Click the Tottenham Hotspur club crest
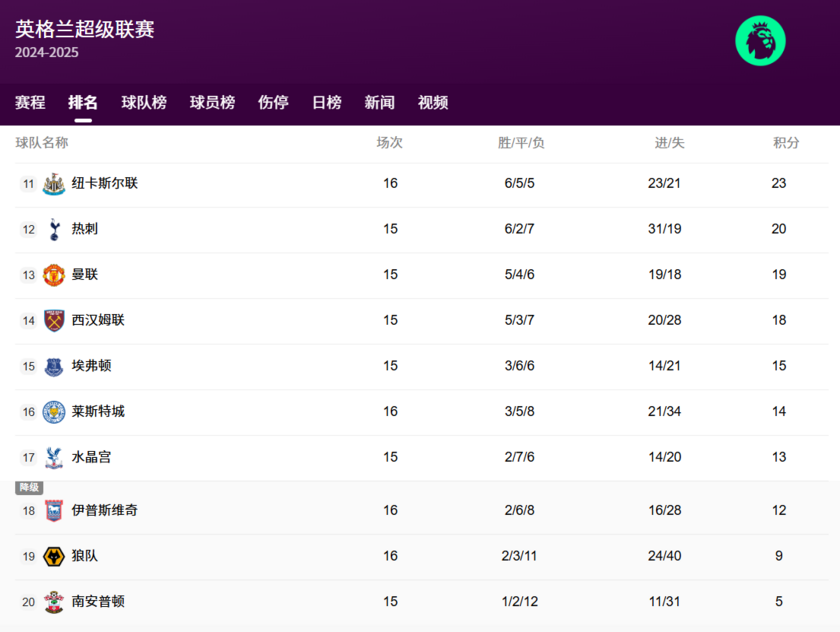The height and width of the screenshot is (632, 840). [x=54, y=229]
